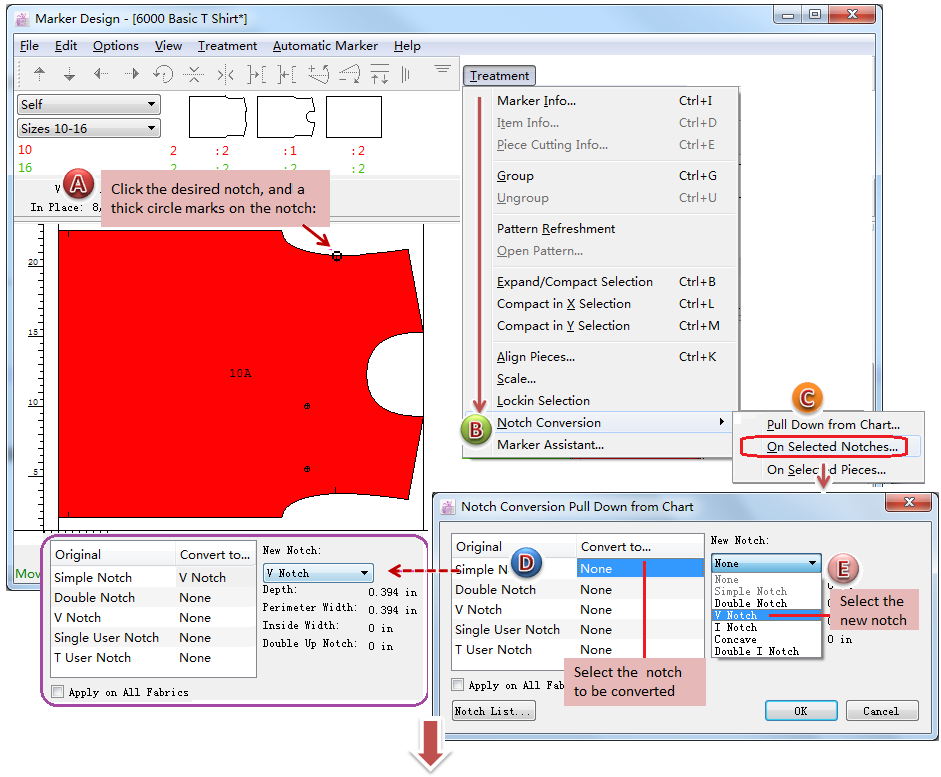Click the move piece up arrow icon
This screenshot has width=941, height=777.
pos(40,74)
